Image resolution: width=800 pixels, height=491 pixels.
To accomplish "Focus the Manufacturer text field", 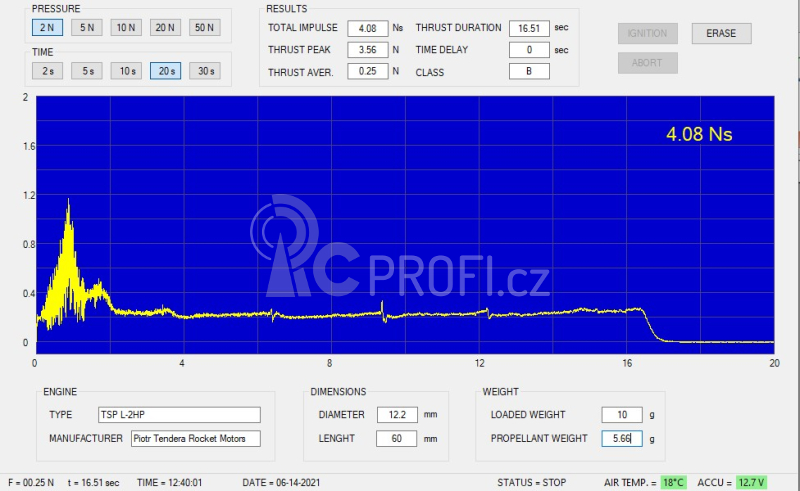I will pos(195,438).
